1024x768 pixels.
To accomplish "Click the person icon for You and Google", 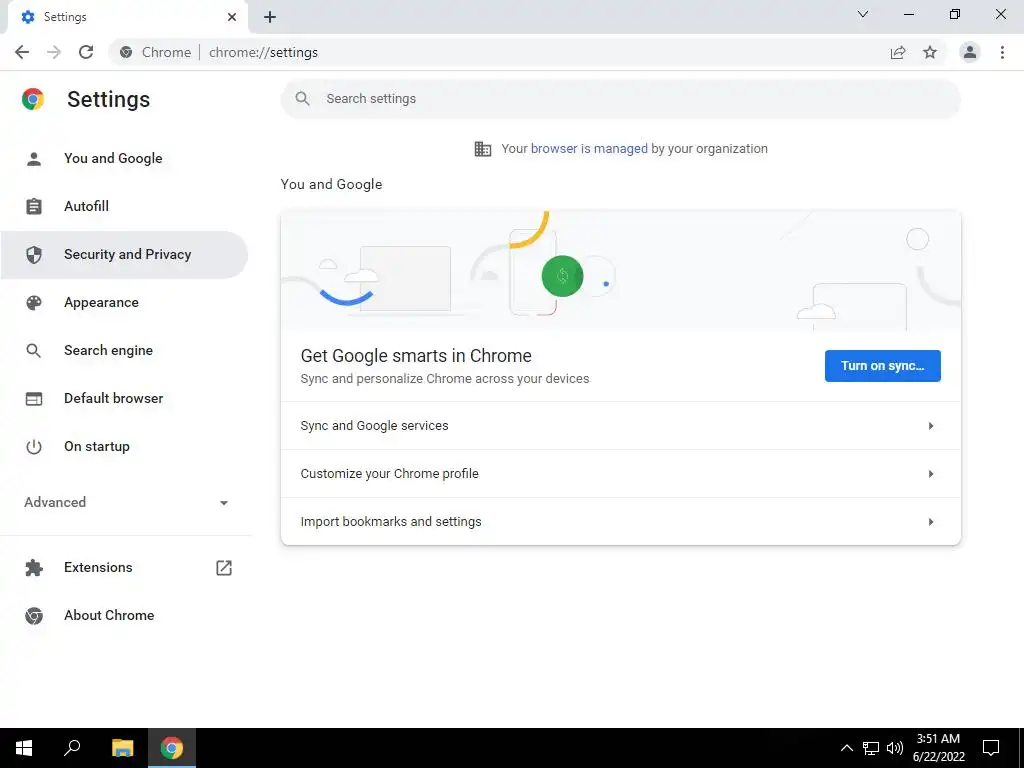I will 34,158.
